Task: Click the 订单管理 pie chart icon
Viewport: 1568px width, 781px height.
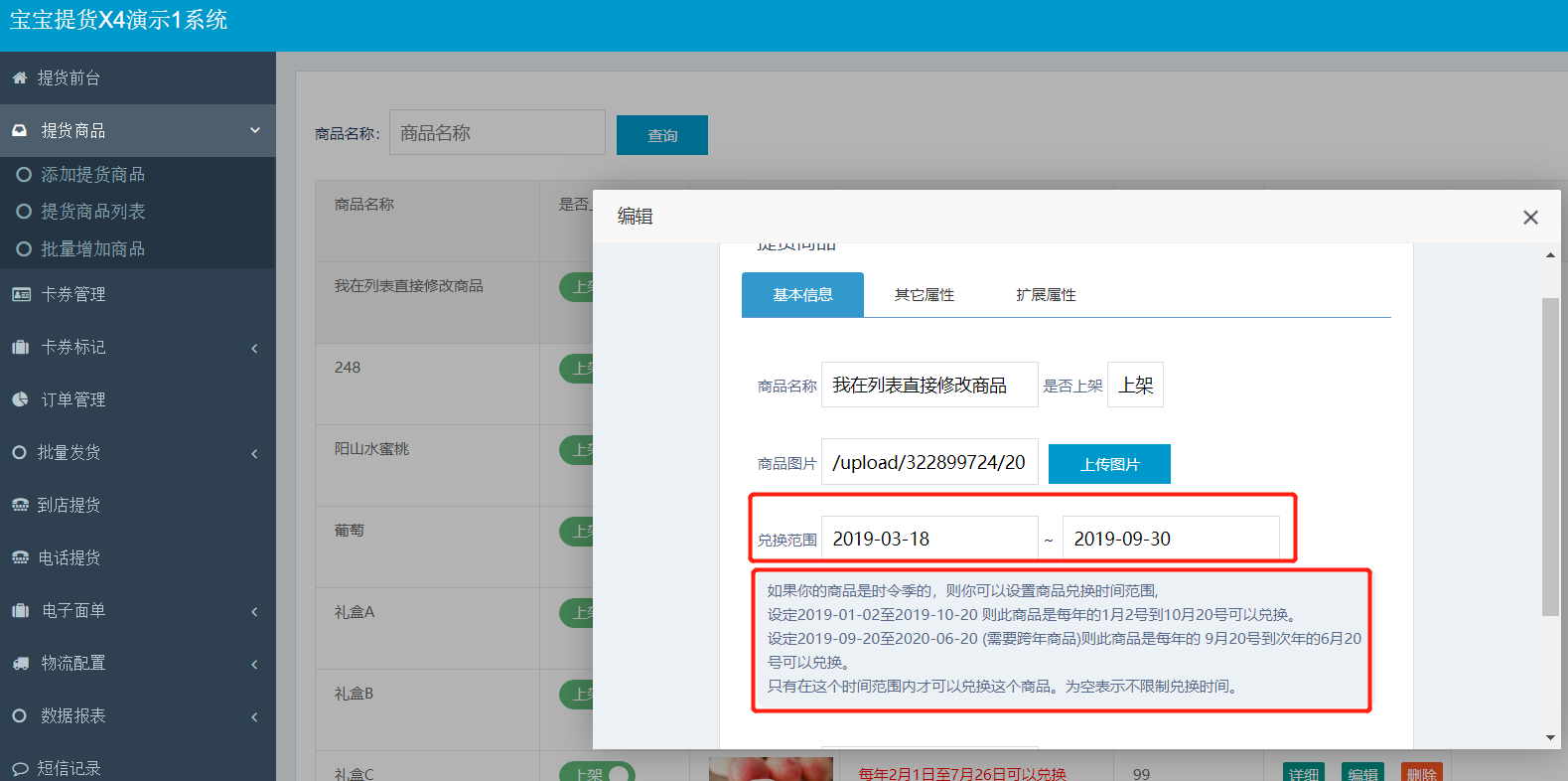Action: 21,399
